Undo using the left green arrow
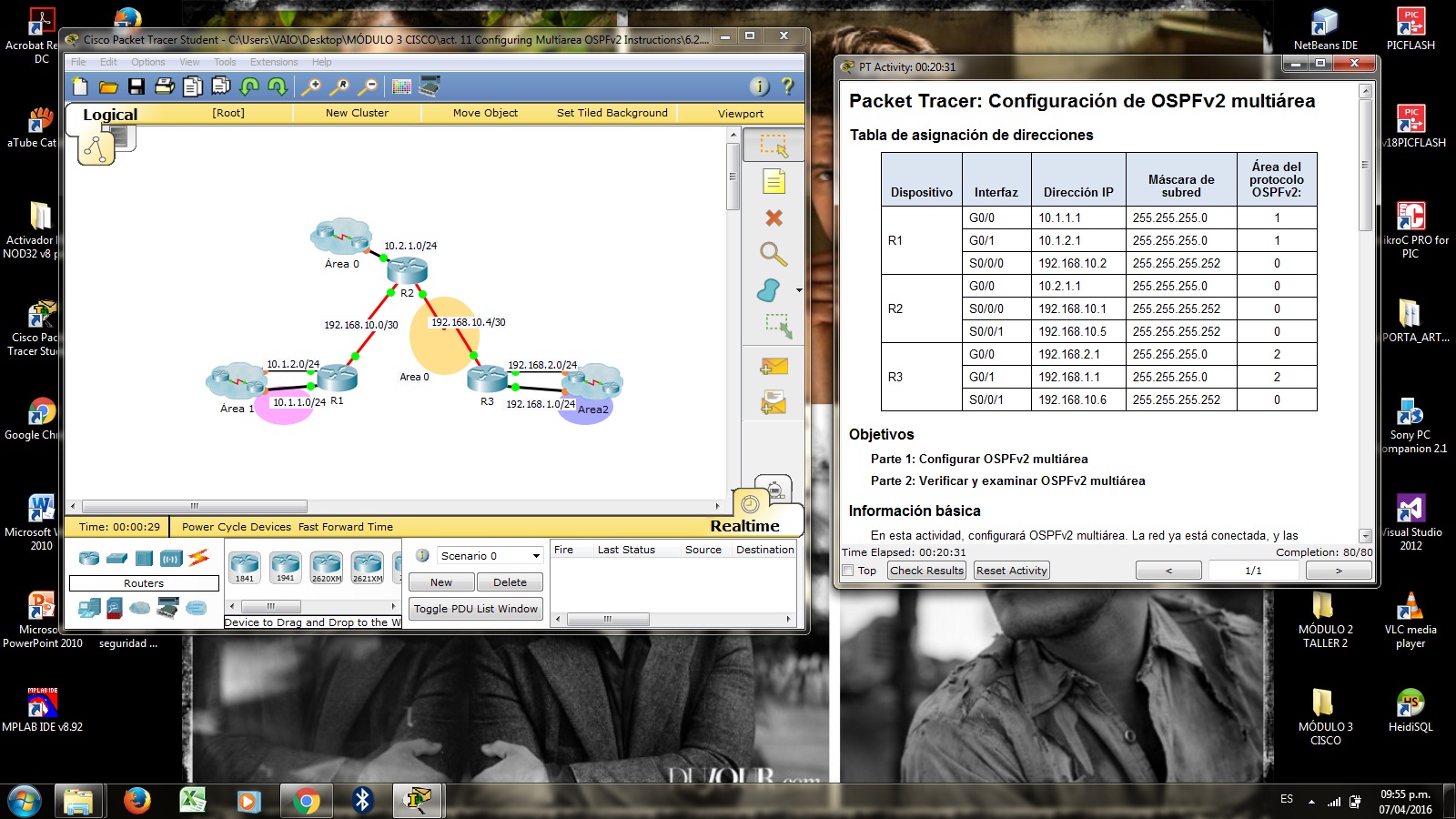 (x=249, y=86)
